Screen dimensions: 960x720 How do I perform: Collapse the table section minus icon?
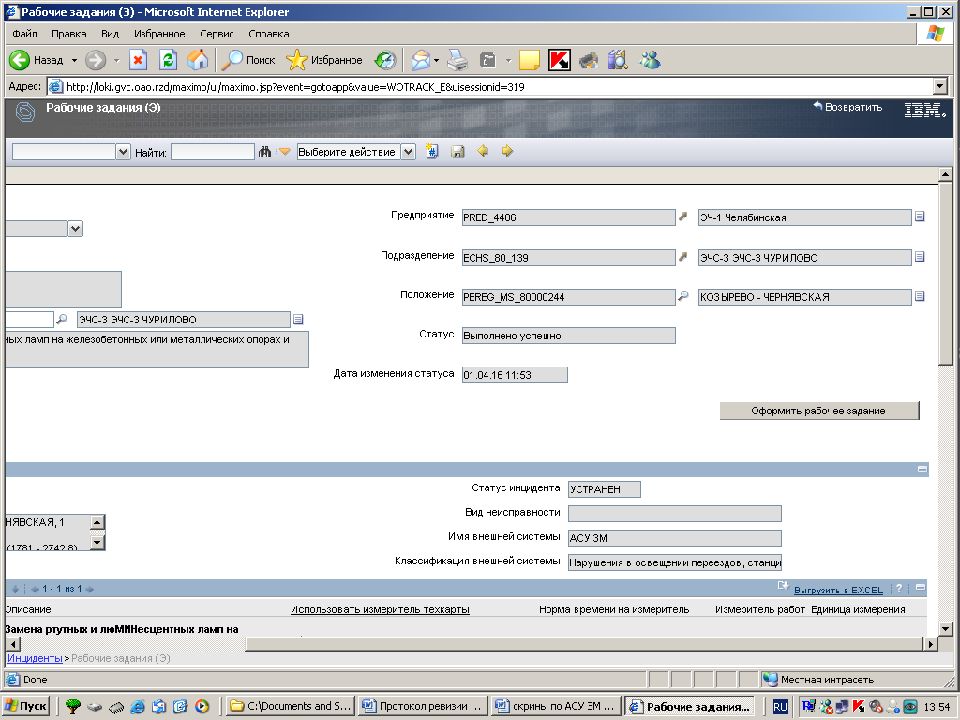coord(920,588)
